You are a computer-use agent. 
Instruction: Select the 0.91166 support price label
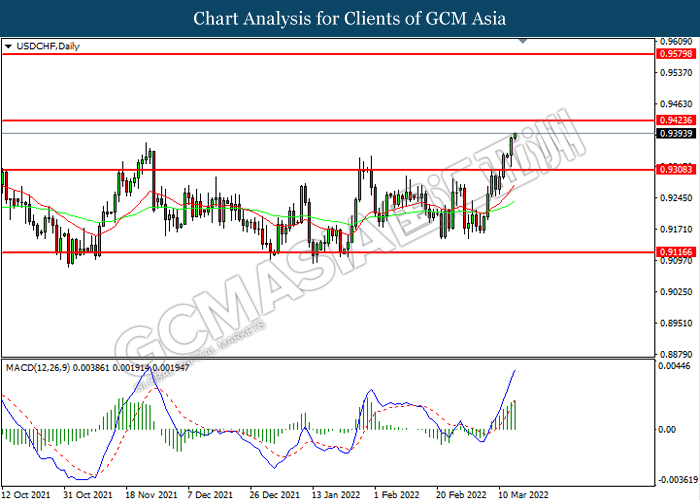pos(676,252)
